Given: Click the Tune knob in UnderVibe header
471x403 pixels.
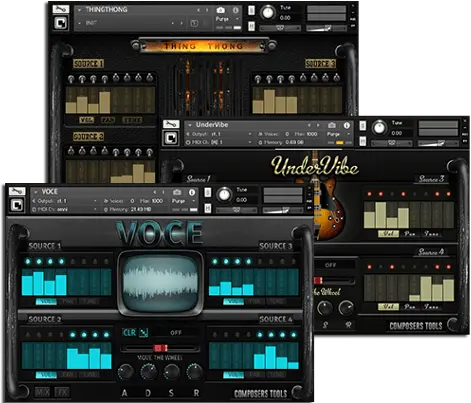Looking at the screenshot, I should click(379, 128).
